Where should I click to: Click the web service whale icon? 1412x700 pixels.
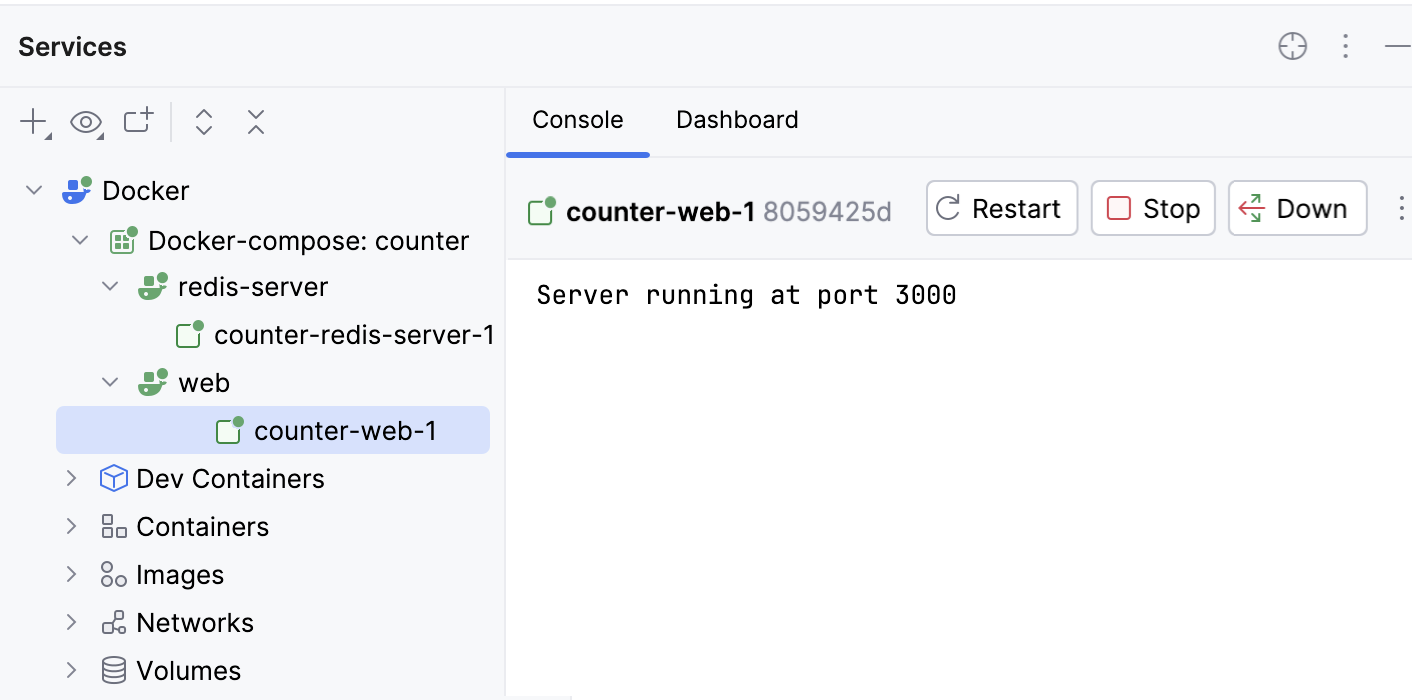point(152,383)
